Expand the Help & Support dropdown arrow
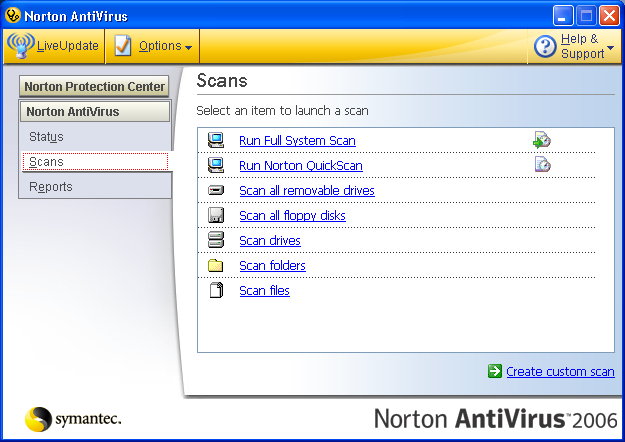The height and width of the screenshot is (442, 625). 610,47
